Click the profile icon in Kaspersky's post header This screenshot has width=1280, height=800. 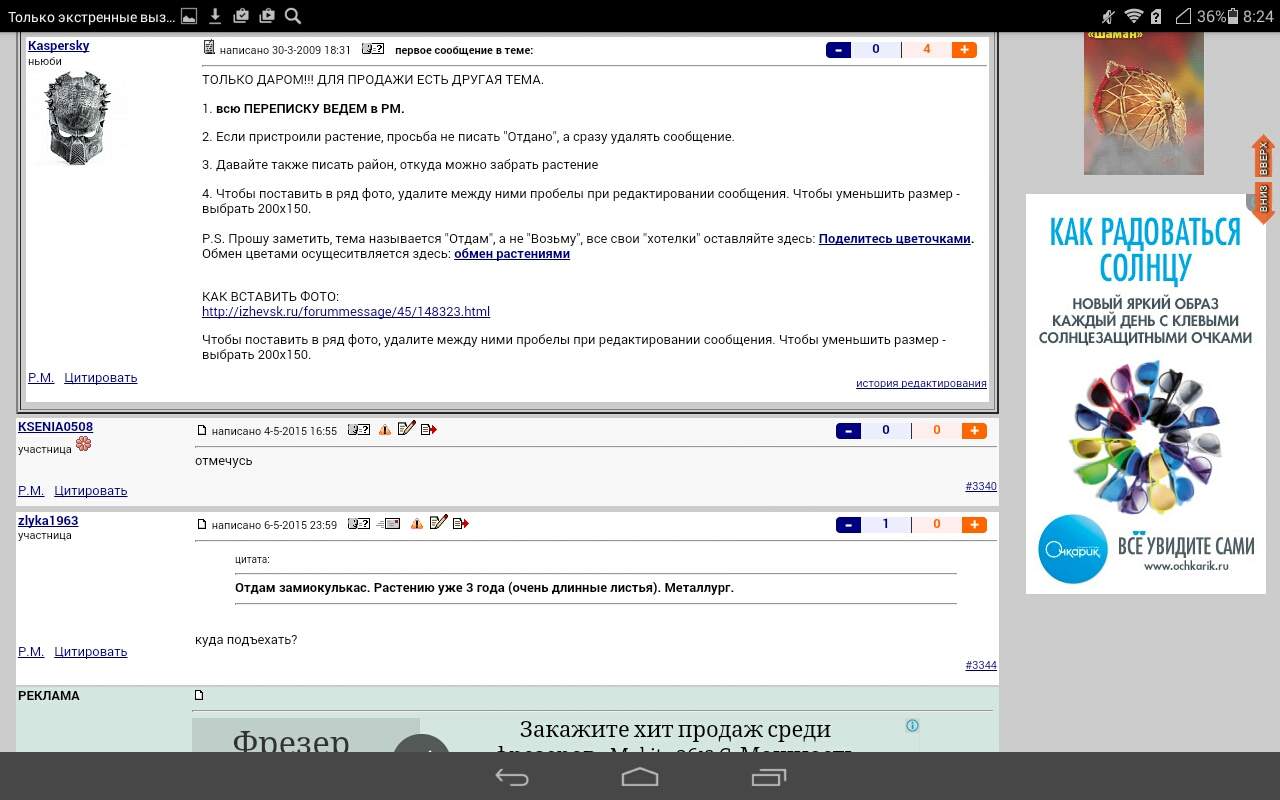[x=373, y=49]
